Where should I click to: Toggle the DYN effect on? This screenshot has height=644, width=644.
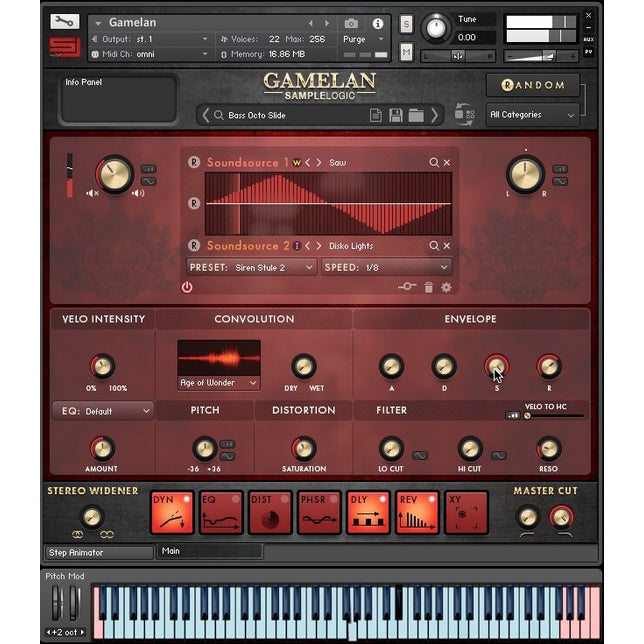coord(172,513)
